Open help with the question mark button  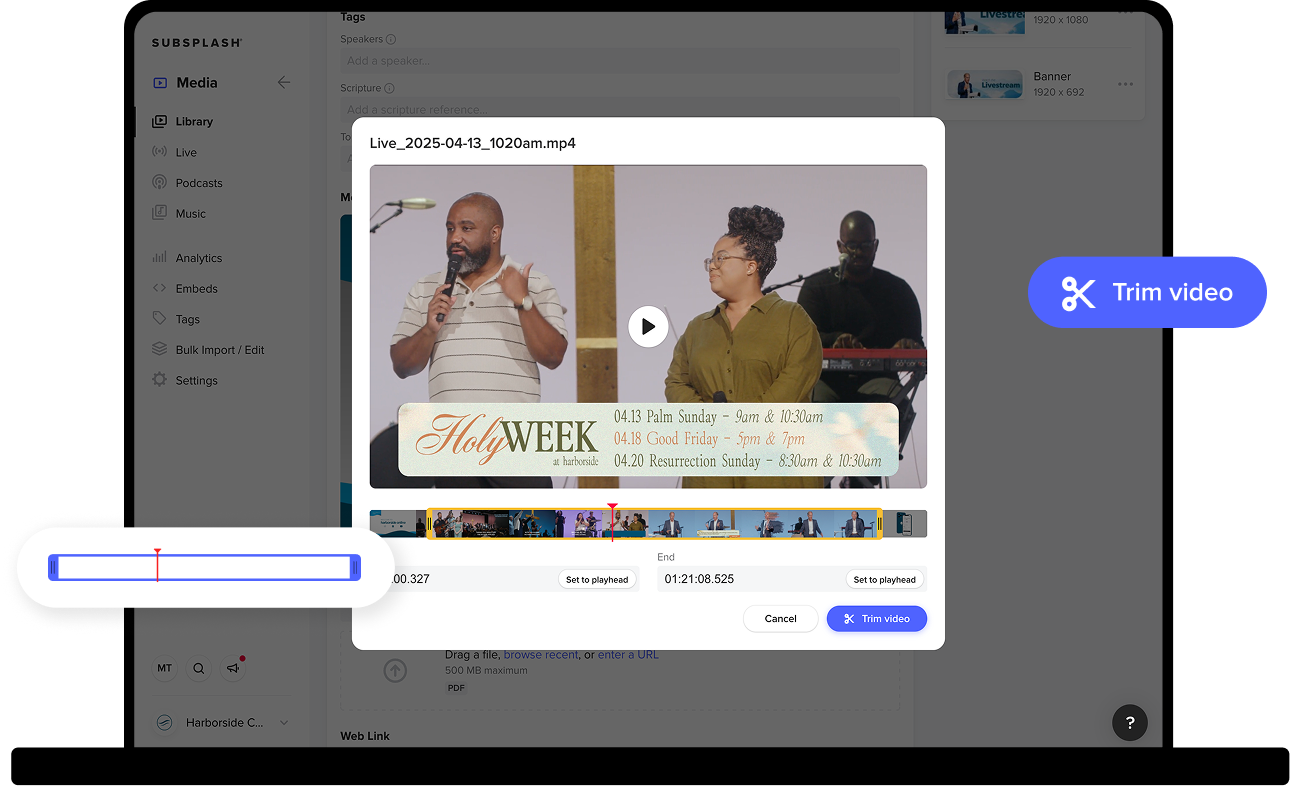pyautogui.click(x=1130, y=723)
